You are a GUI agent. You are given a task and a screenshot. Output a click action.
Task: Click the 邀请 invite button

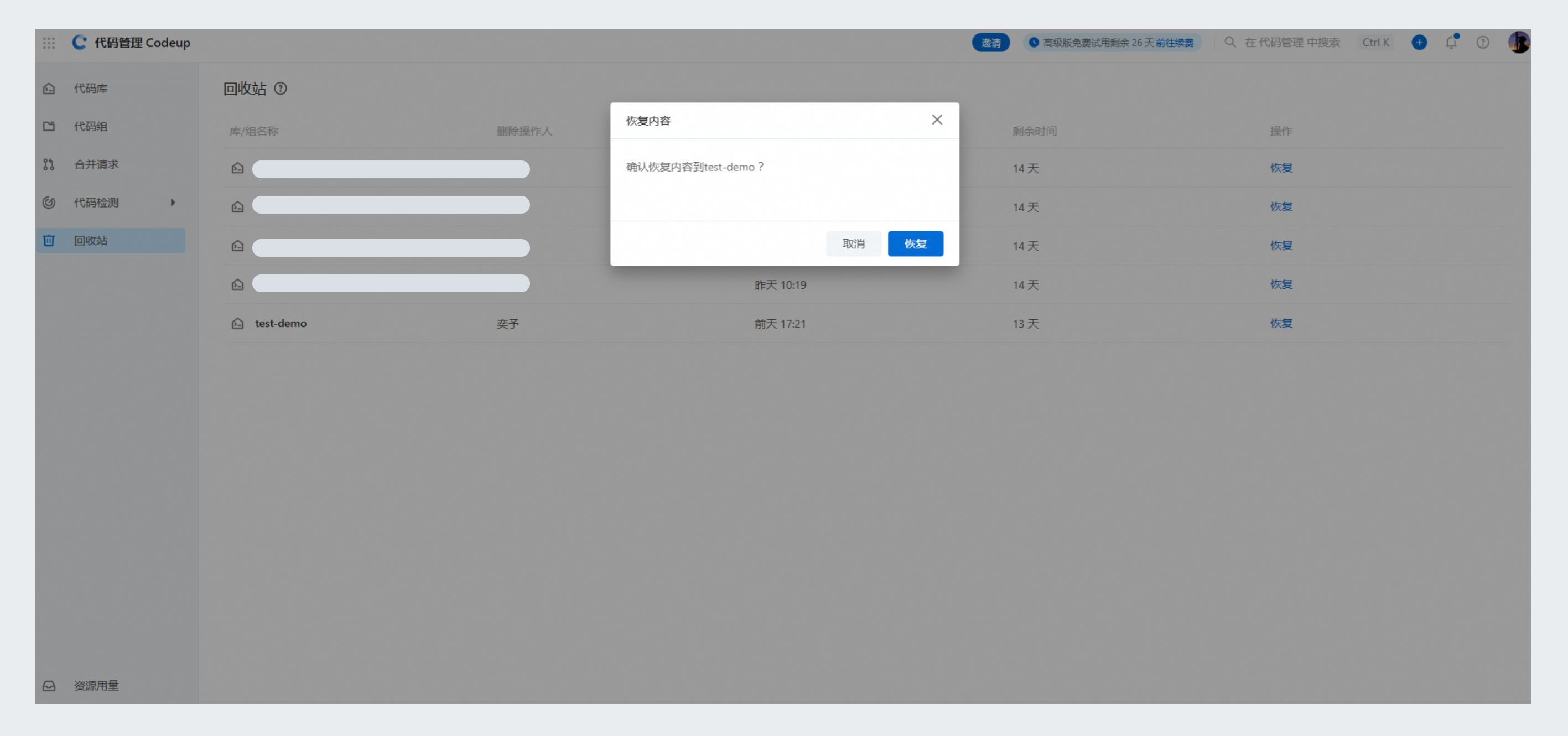(990, 43)
